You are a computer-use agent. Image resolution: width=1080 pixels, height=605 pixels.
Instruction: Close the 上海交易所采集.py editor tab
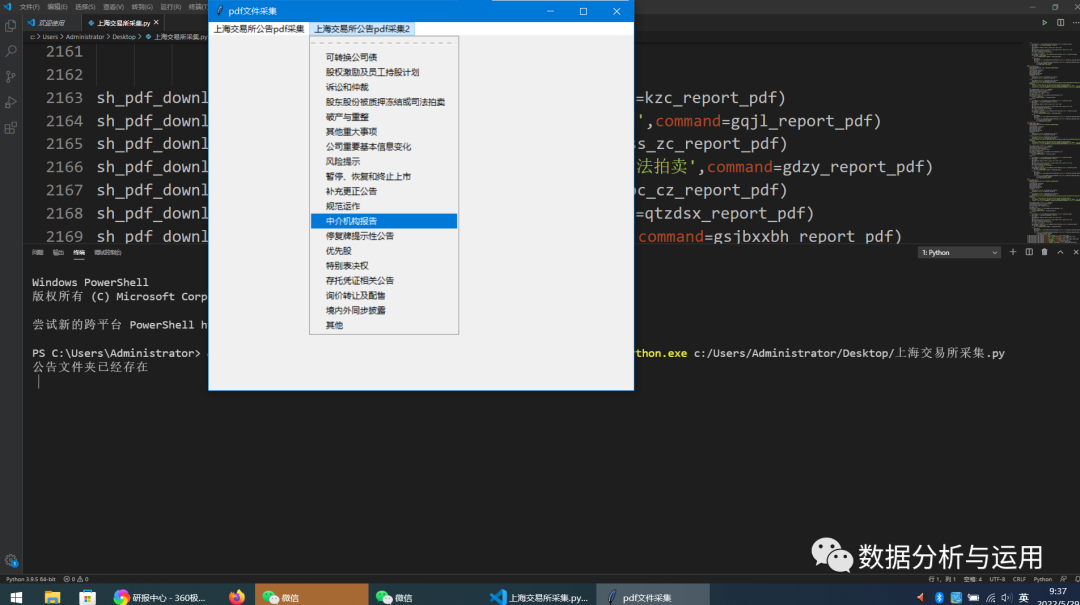[156, 23]
